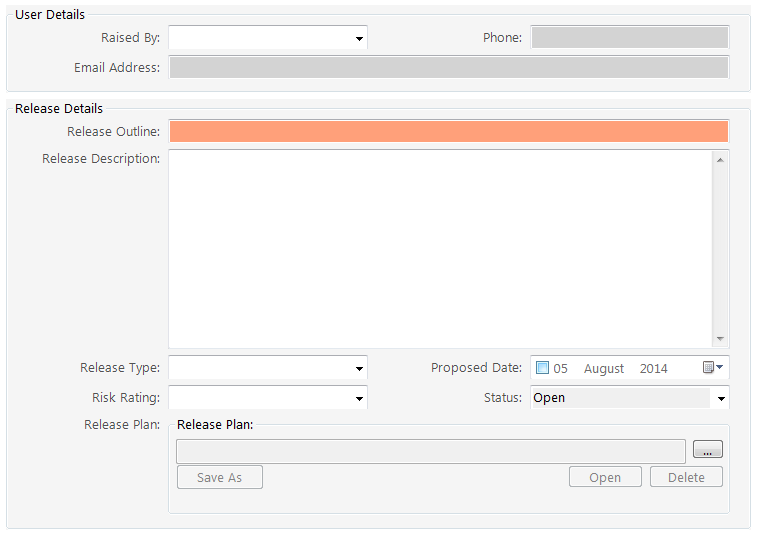The image size is (758, 536).
Task: Toggle the Proposed Date checkbox
Action: point(542,368)
